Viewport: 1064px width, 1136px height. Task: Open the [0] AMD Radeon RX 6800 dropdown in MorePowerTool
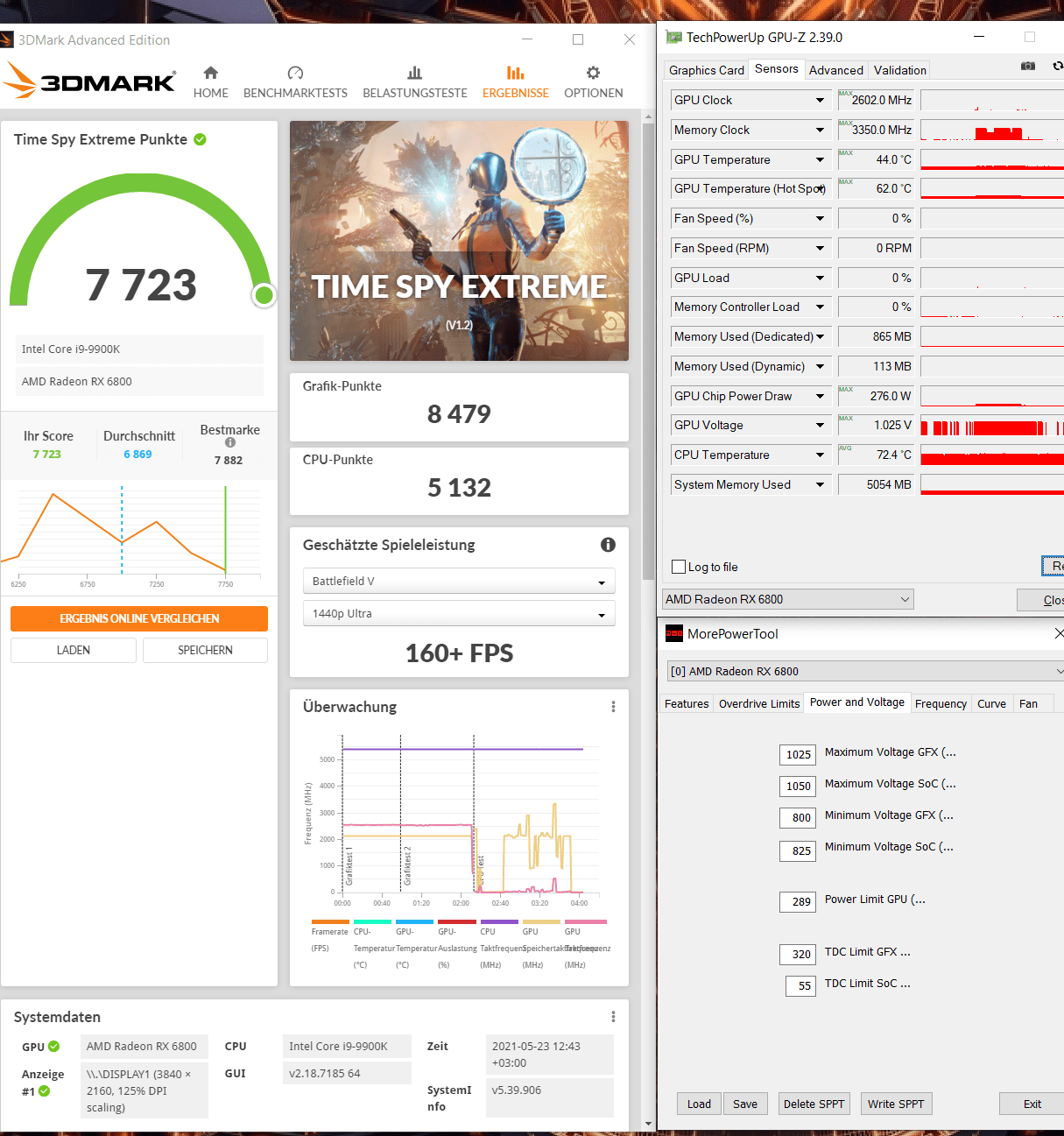pos(865,671)
